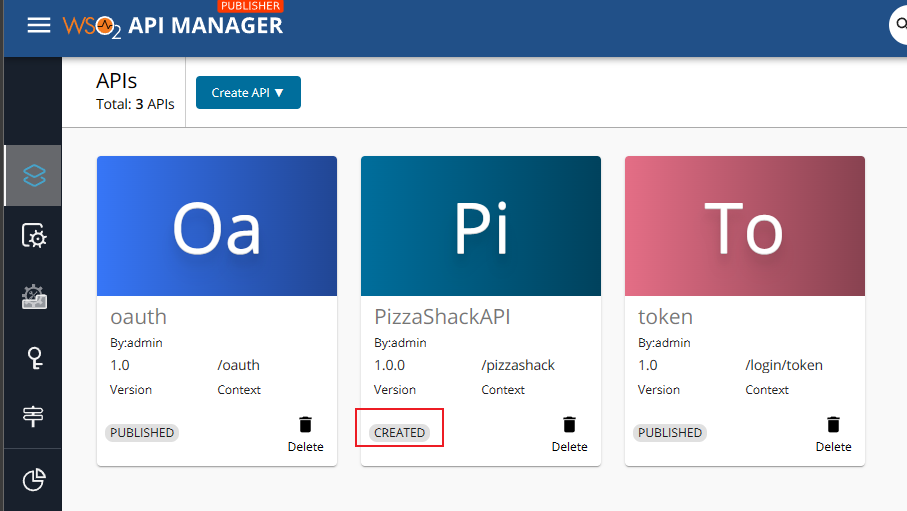Click Total: 3 APIs text
907x511 pixels.
135,104
